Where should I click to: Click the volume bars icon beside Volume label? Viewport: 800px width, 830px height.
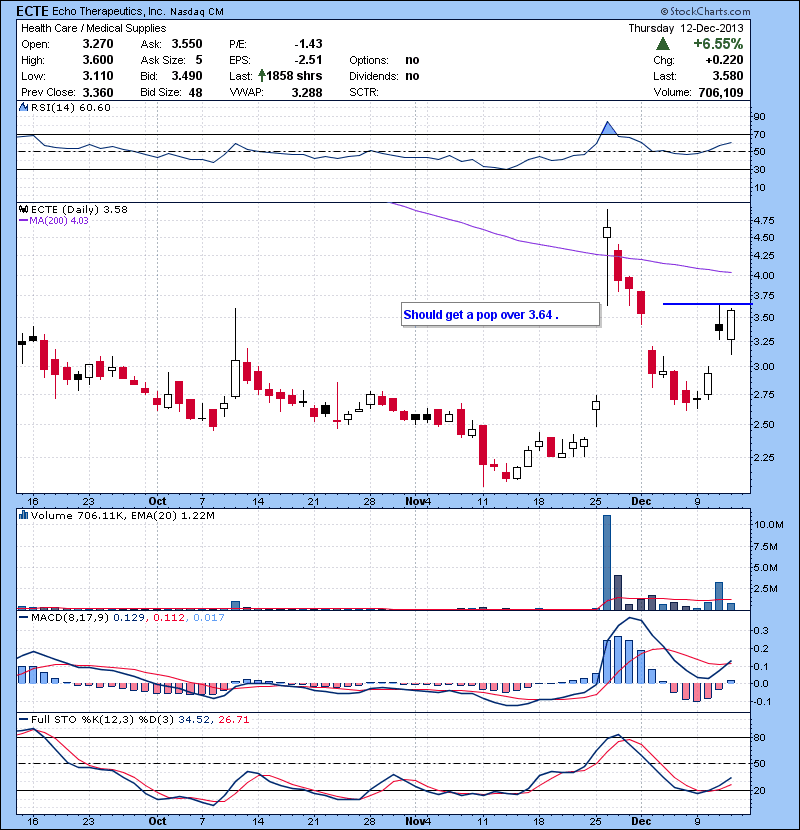pyautogui.click(x=23, y=515)
